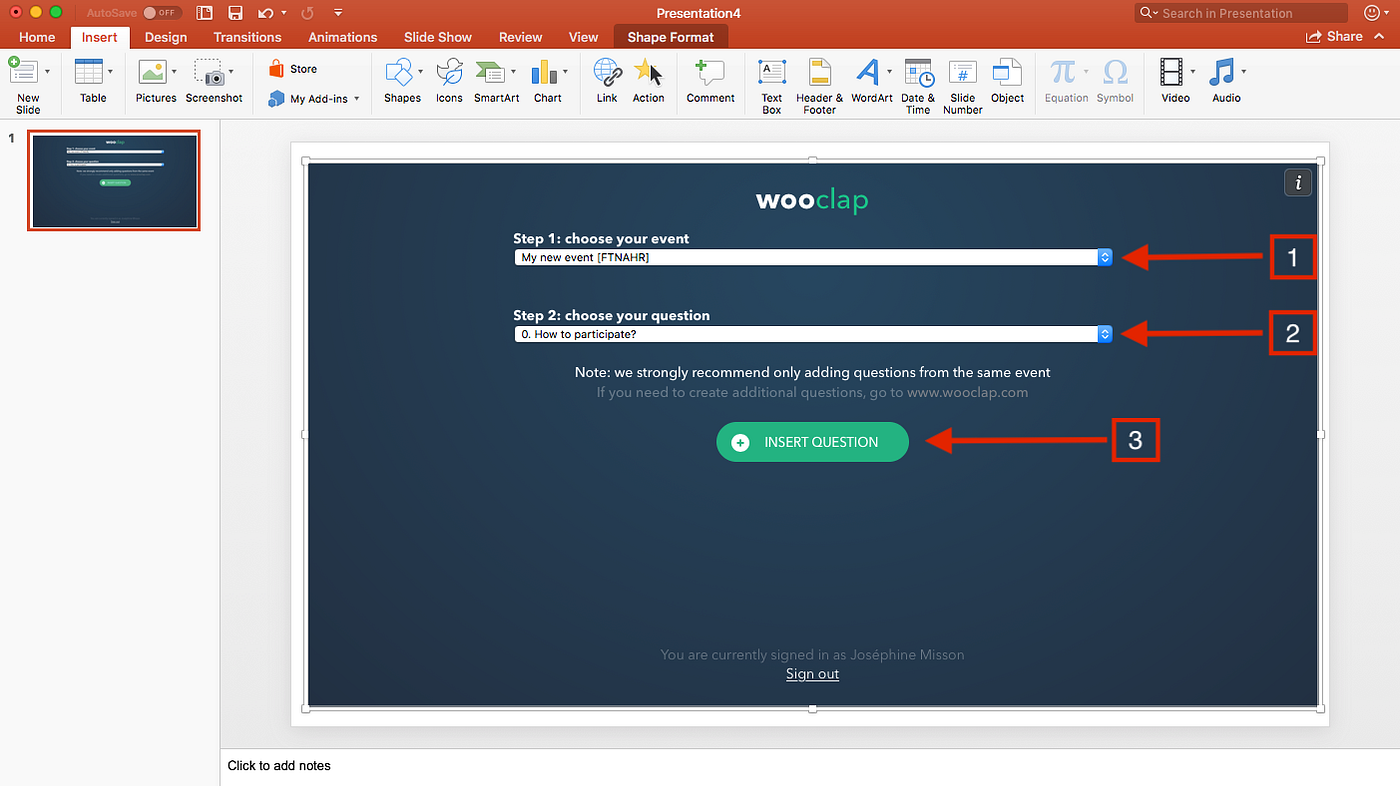Click the INSERT QUESTION button

point(812,442)
